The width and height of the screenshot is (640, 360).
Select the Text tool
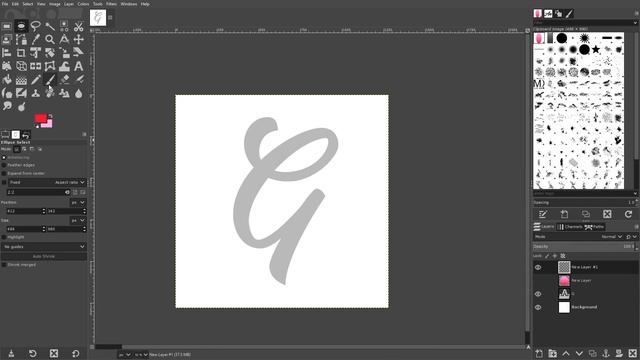pyautogui.click(x=78, y=66)
